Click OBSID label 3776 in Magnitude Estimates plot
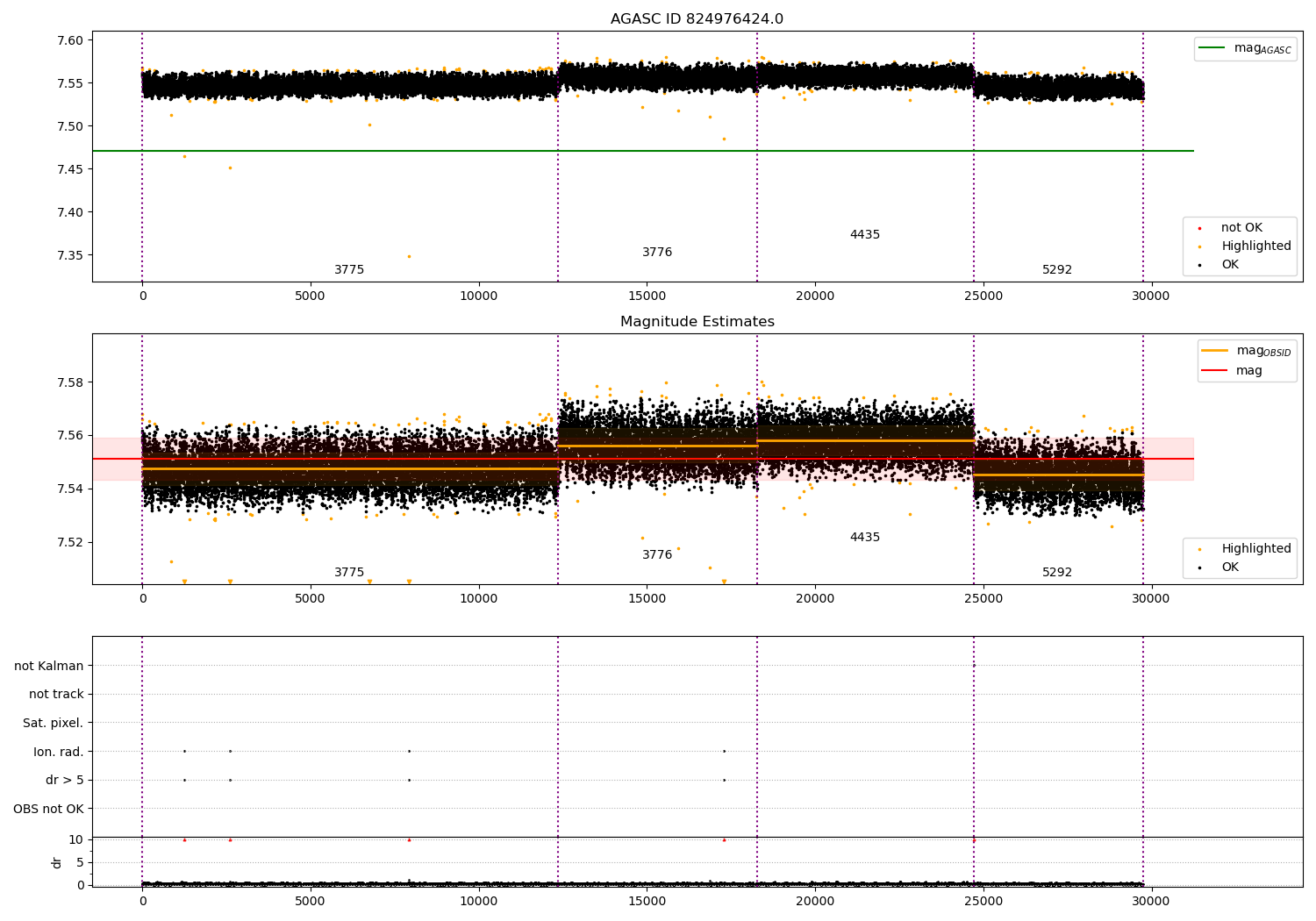Screen dimensions: 1316x921 click(657, 555)
